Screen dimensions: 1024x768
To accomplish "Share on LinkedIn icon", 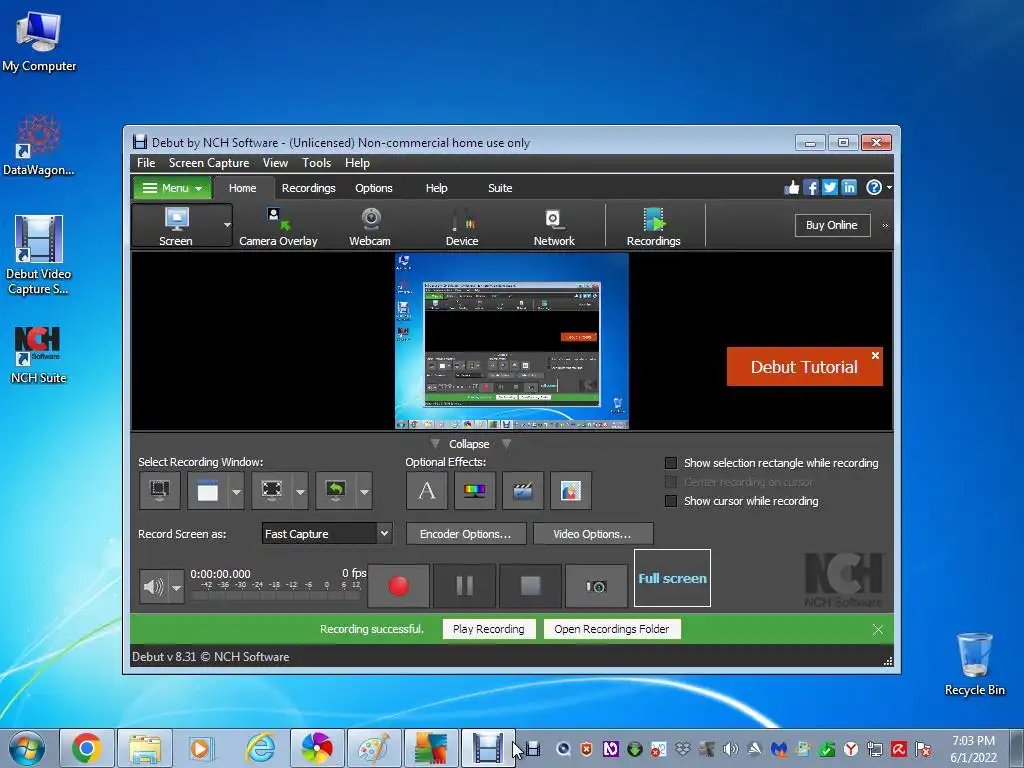I will tap(848, 188).
